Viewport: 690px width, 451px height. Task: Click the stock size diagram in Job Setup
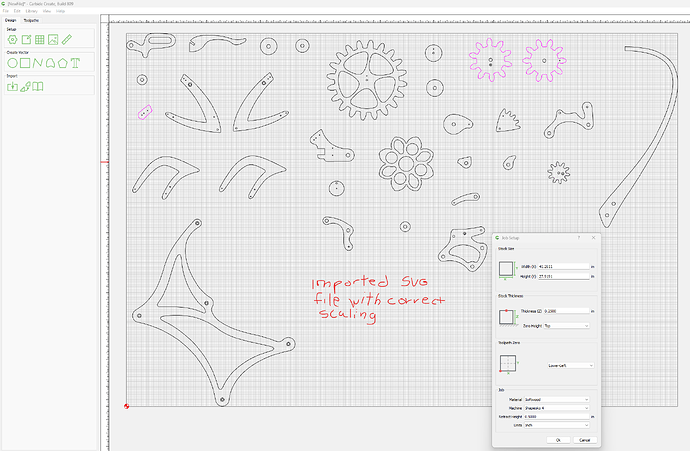(x=506, y=269)
